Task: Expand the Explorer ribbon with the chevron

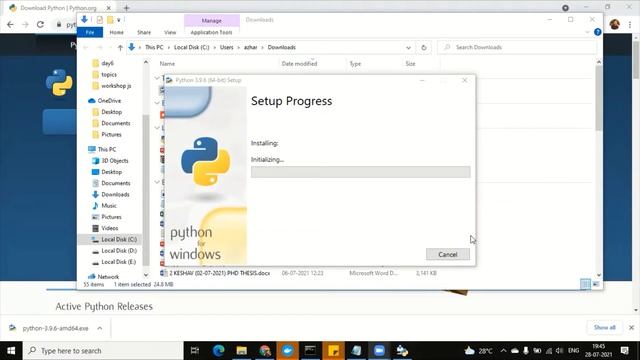Action: pos(587,32)
